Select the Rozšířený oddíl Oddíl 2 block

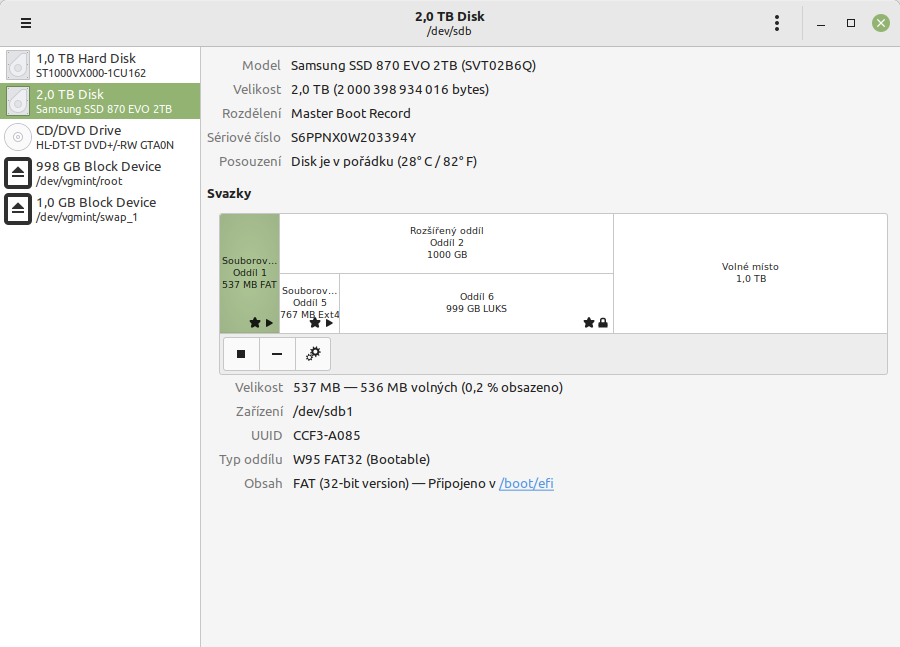[446, 243]
